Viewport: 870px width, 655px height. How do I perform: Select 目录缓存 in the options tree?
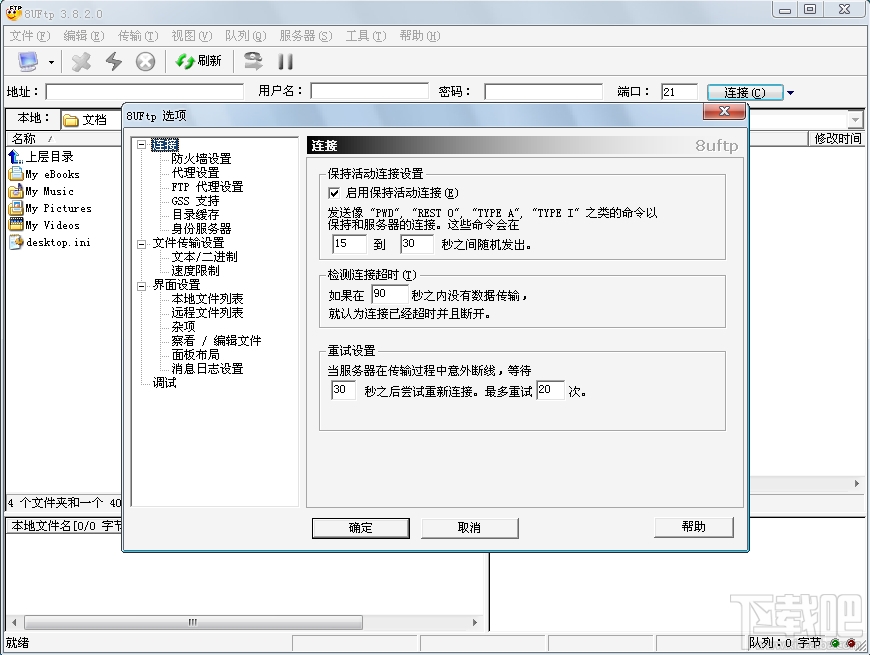[x=195, y=215]
